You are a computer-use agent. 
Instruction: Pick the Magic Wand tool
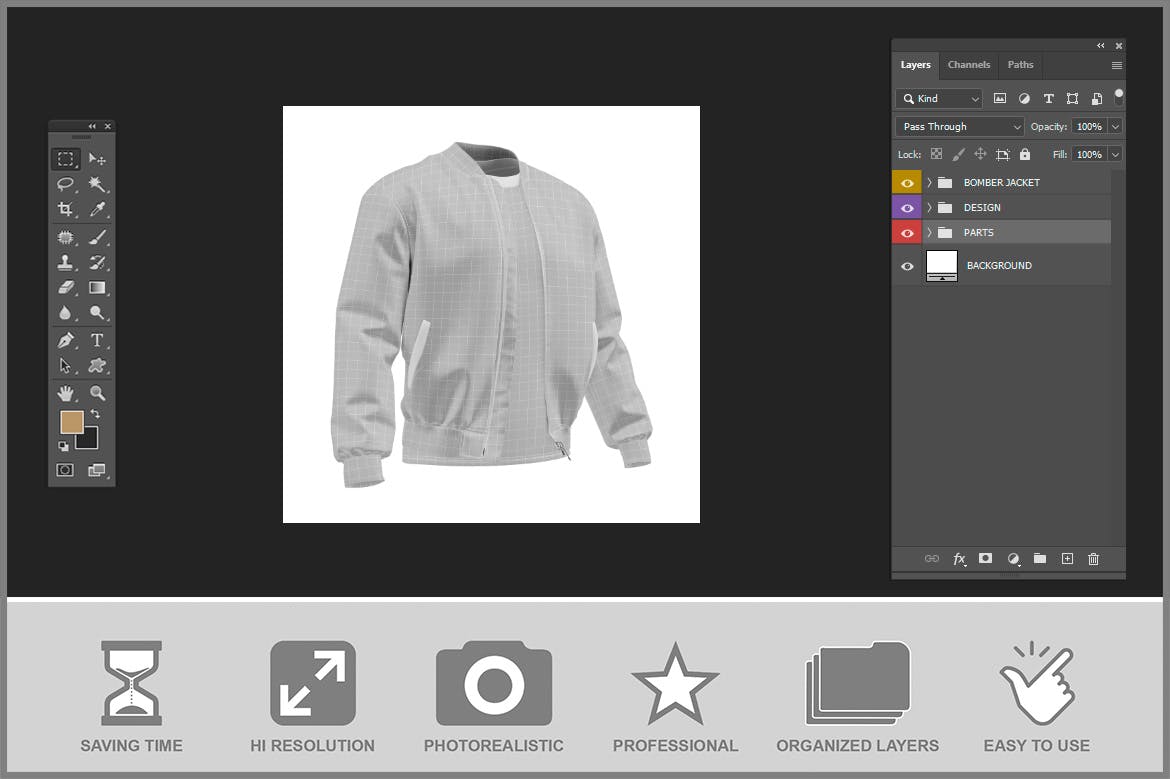click(x=97, y=184)
